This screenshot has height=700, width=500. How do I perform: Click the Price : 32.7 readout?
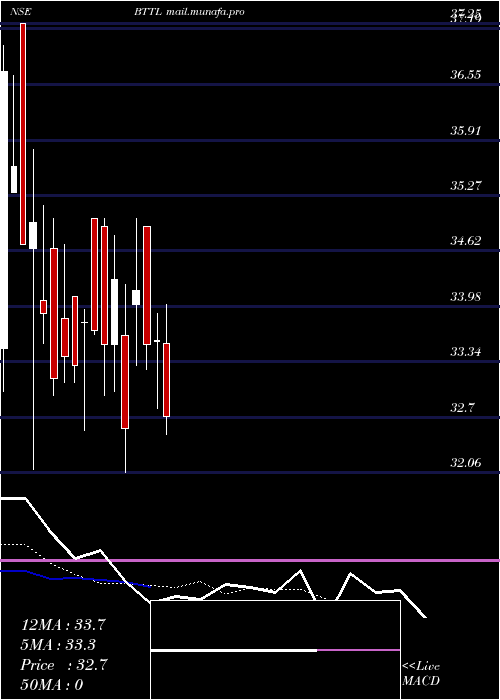point(63,665)
